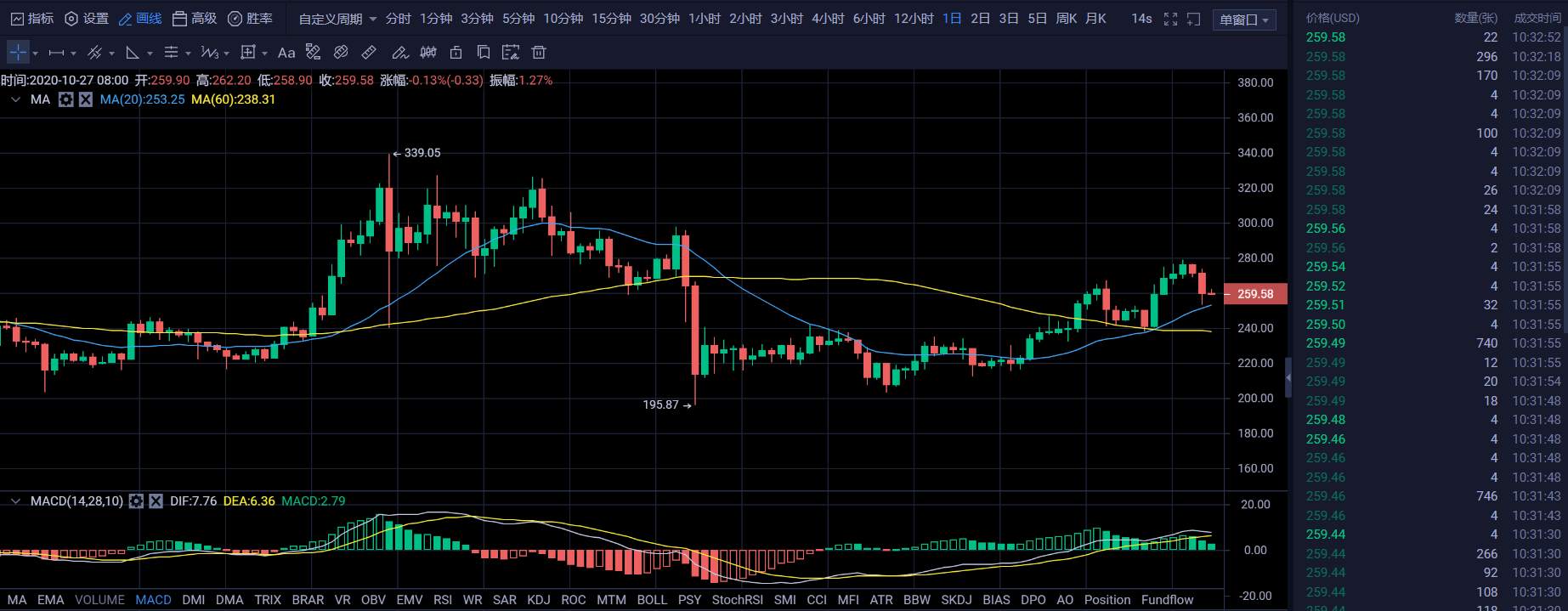The image size is (1568, 611).
Task: Collapse the MACD indicator chevron
Action: click(15, 501)
